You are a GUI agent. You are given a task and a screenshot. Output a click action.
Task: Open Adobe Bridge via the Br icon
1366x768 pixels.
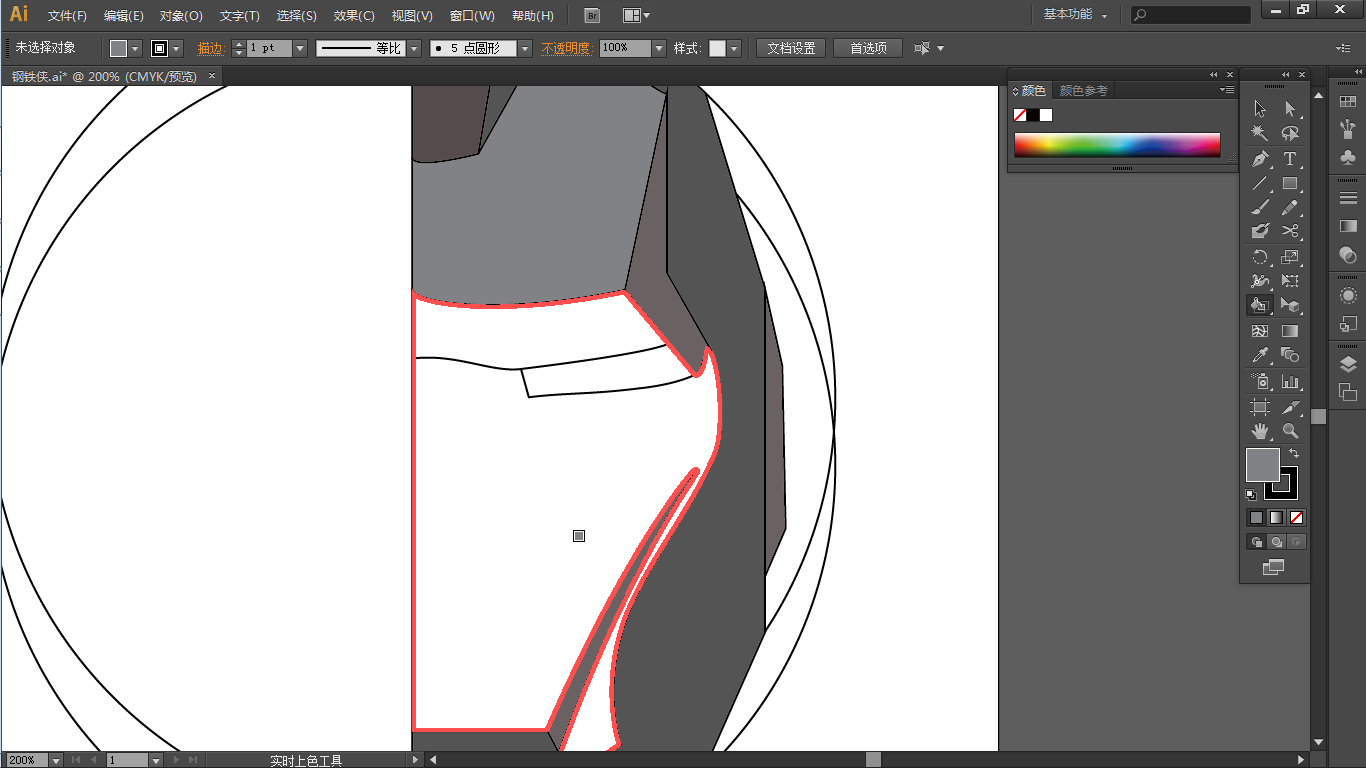592,15
